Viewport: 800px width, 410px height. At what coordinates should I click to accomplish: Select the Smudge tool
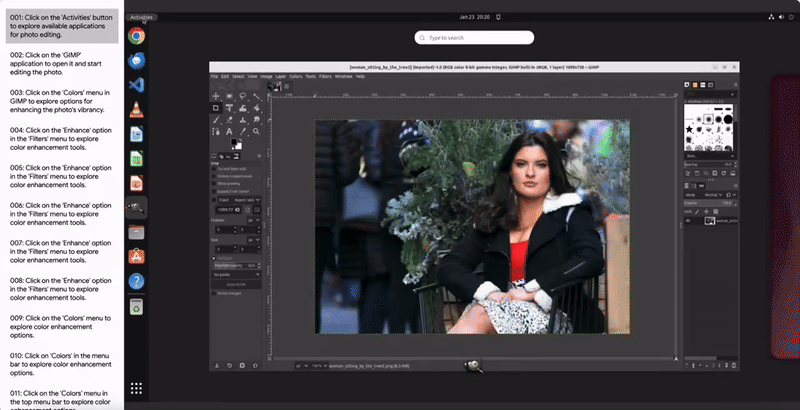(256, 120)
